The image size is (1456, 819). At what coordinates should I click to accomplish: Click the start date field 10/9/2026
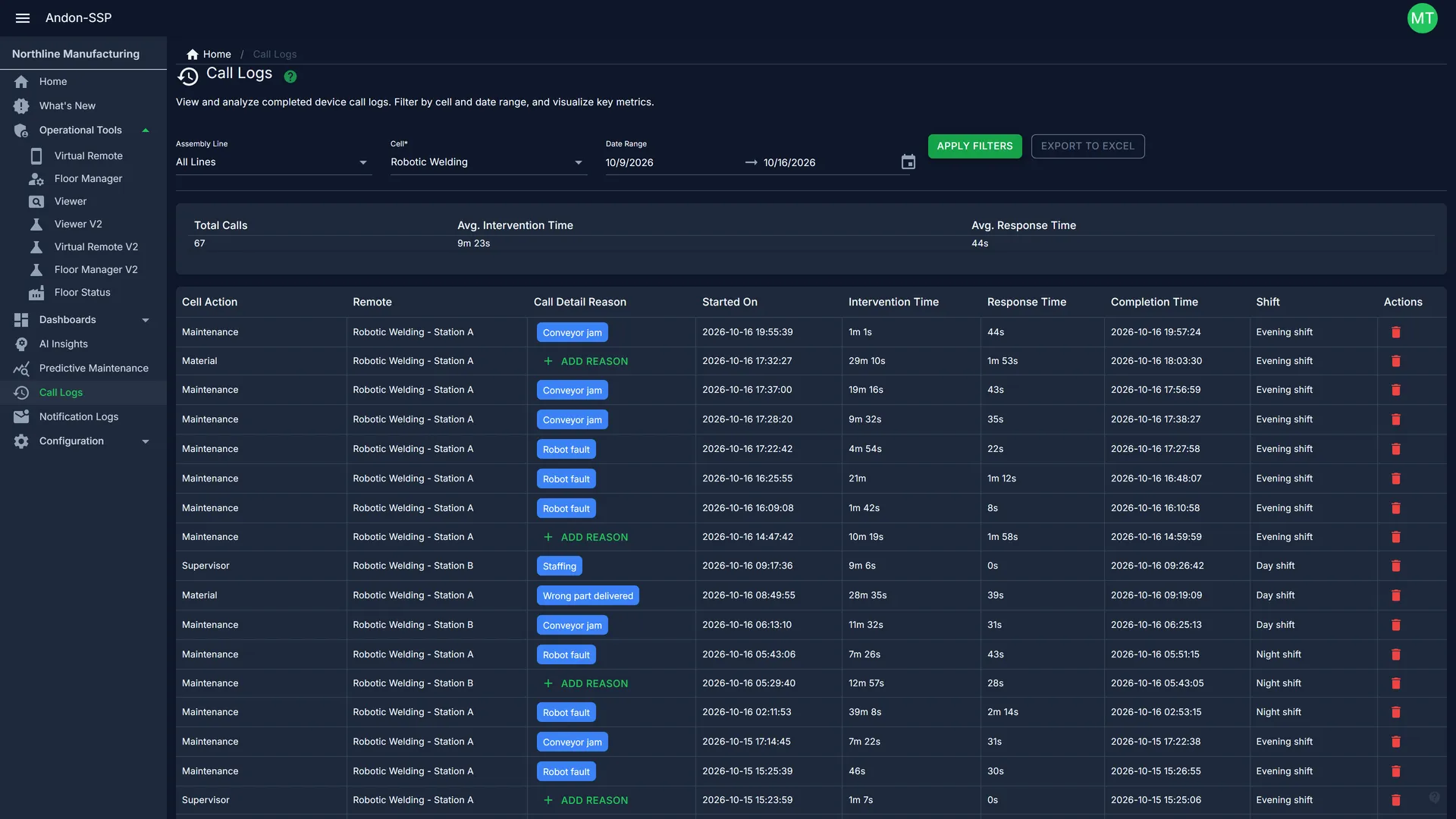(x=672, y=162)
